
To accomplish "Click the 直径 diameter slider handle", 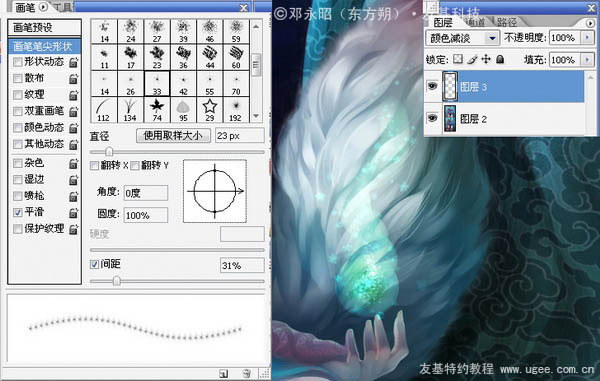I will [109, 152].
